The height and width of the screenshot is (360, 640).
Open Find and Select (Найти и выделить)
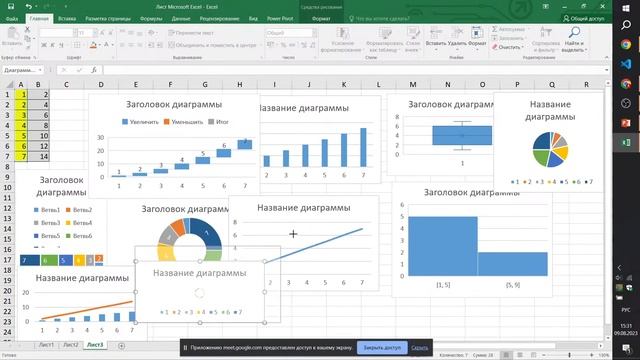pos(574,39)
